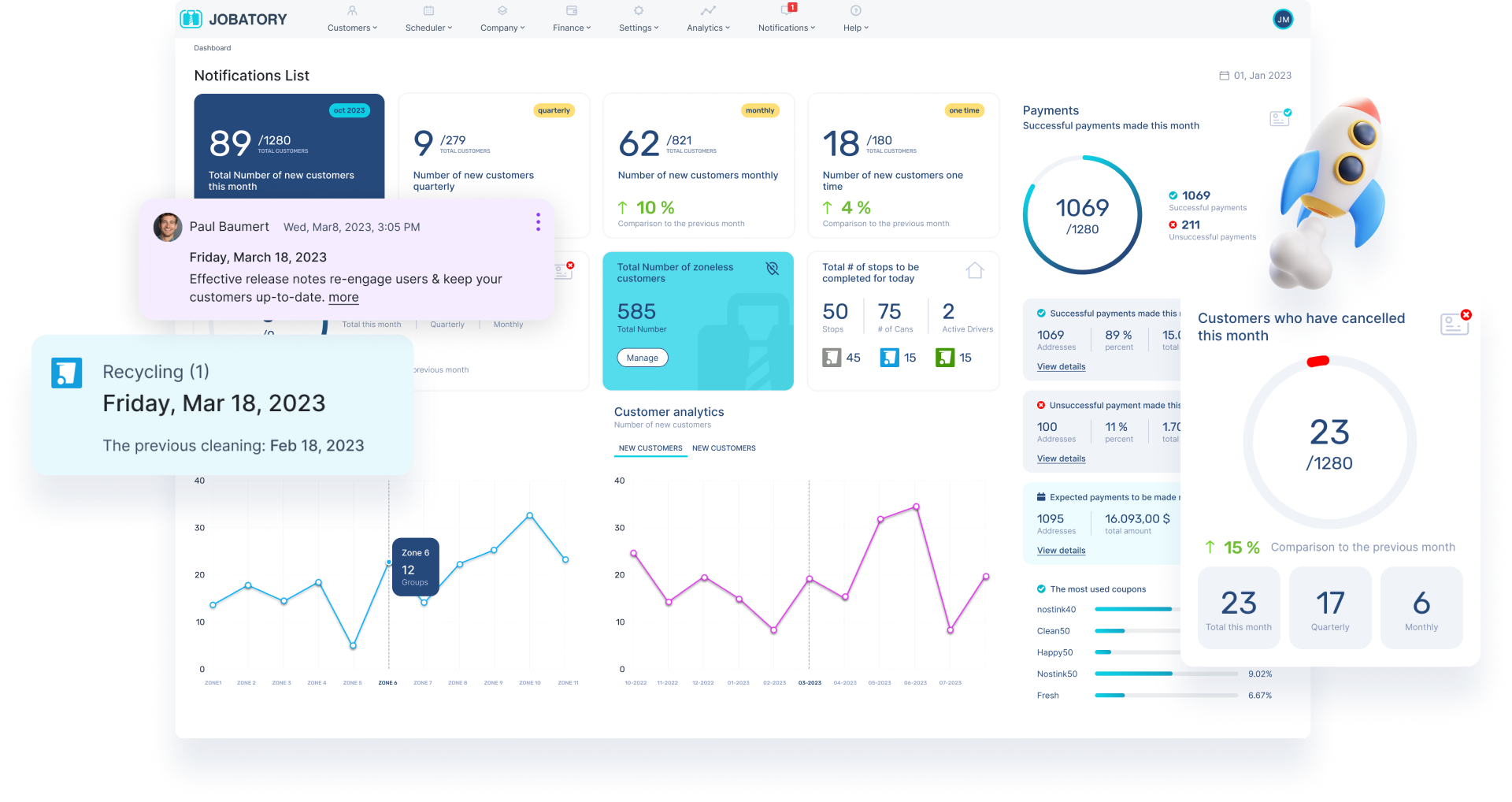Select the 'monthly' badge filter

coord(759,110)
